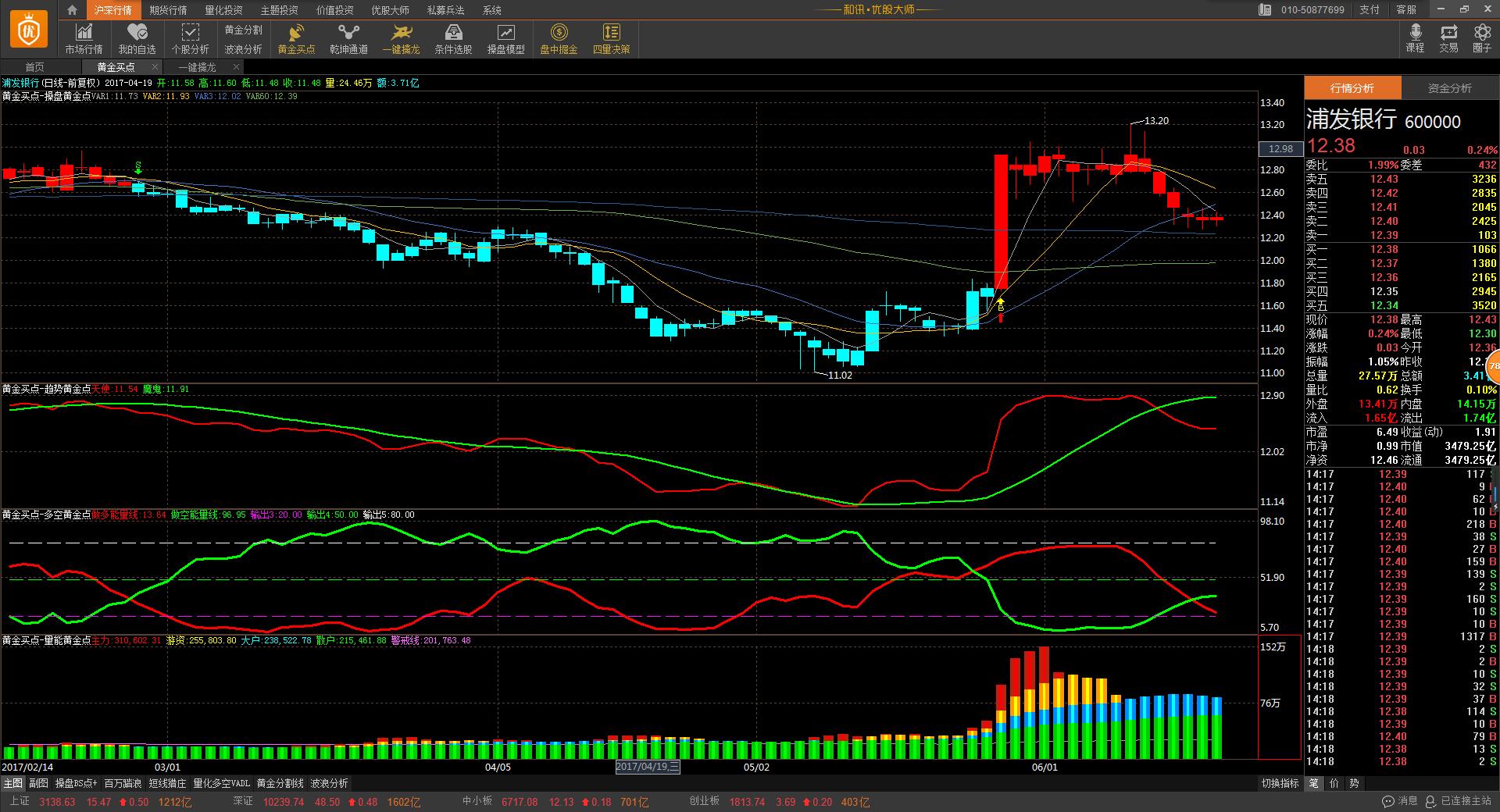Open 乾坤通道 channel tool icon
1500x812 pixels.
[348, 38]
